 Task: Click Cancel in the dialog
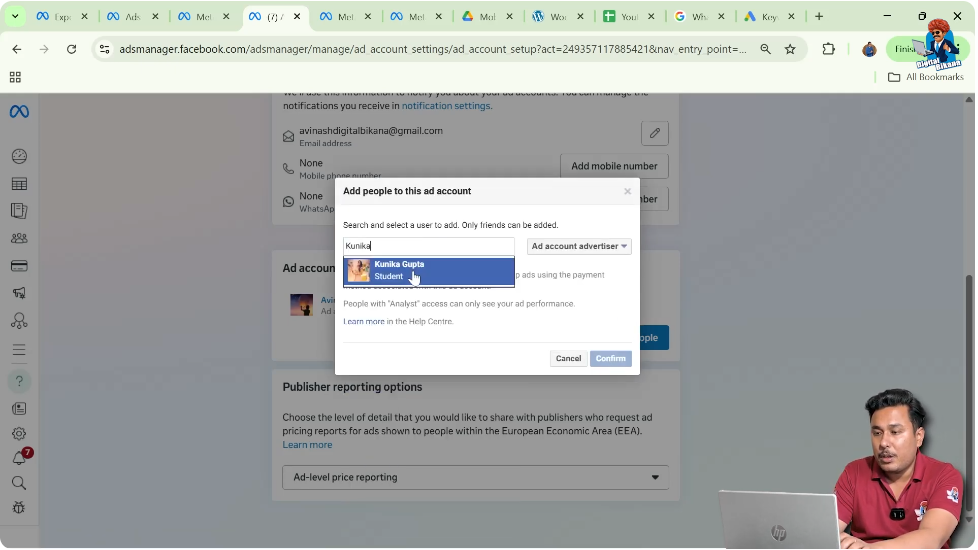568,359
